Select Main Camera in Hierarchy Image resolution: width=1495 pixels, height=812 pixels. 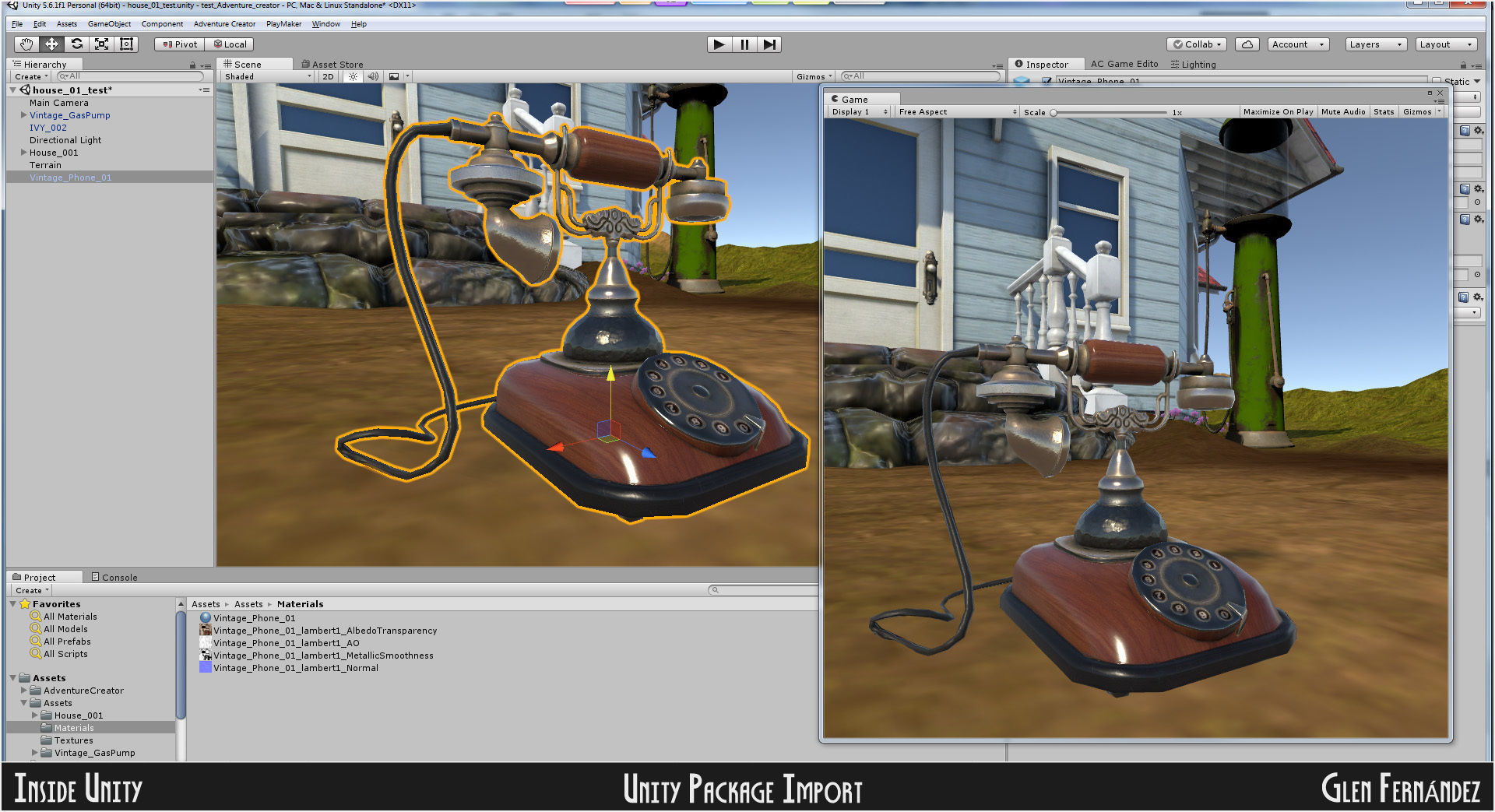(59, 103)
